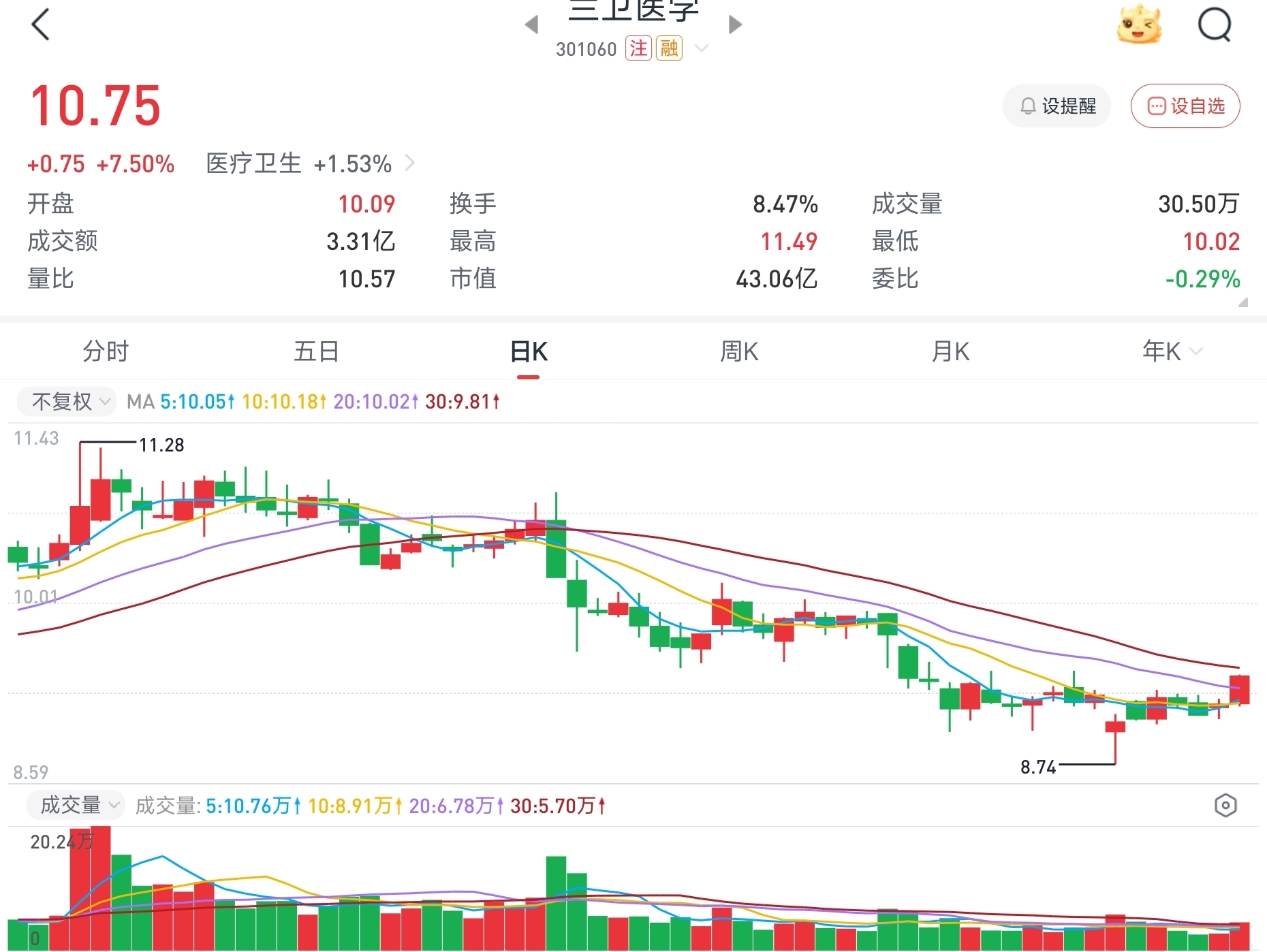Click volume average 30:5.70万 value
Viewport: 1267px width, 952px height.
(x=558, y=806)
